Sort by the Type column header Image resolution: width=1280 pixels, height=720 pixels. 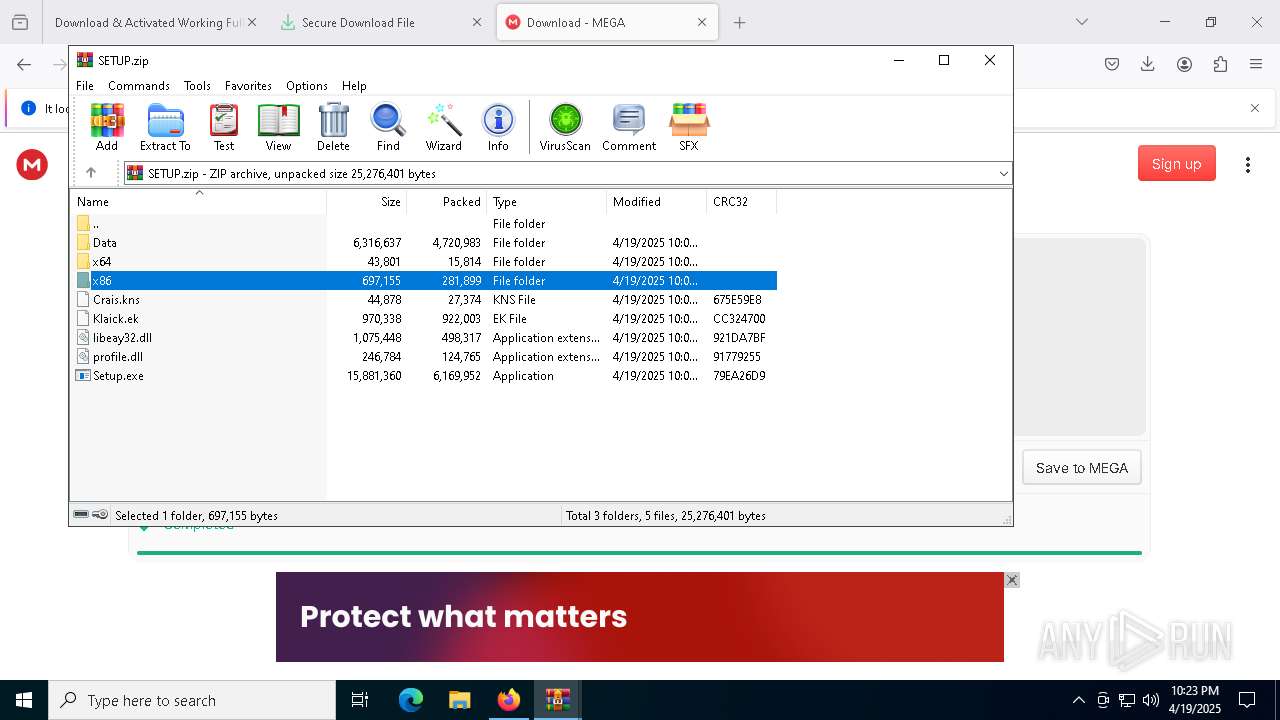point(546,202)
